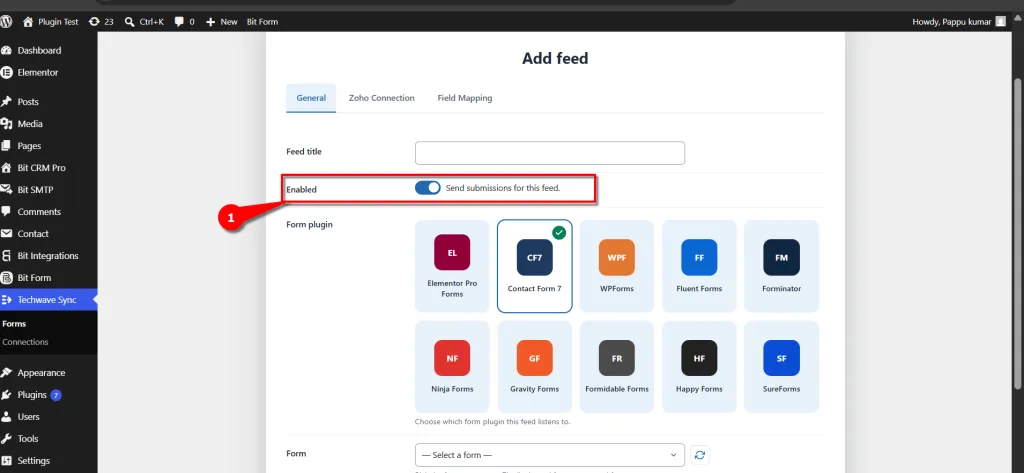Select Formidable Forms plugin card

tap(616, 367)
